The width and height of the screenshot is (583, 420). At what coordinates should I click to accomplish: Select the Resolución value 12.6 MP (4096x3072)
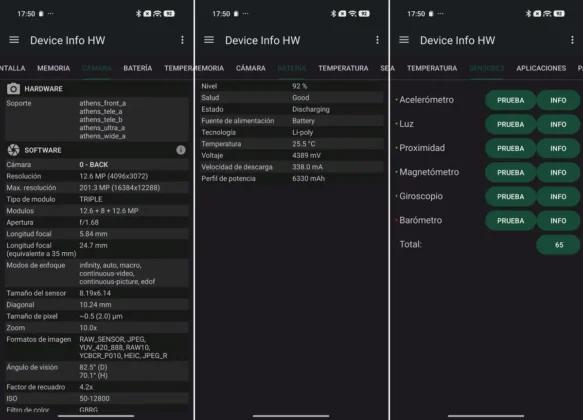113,176
